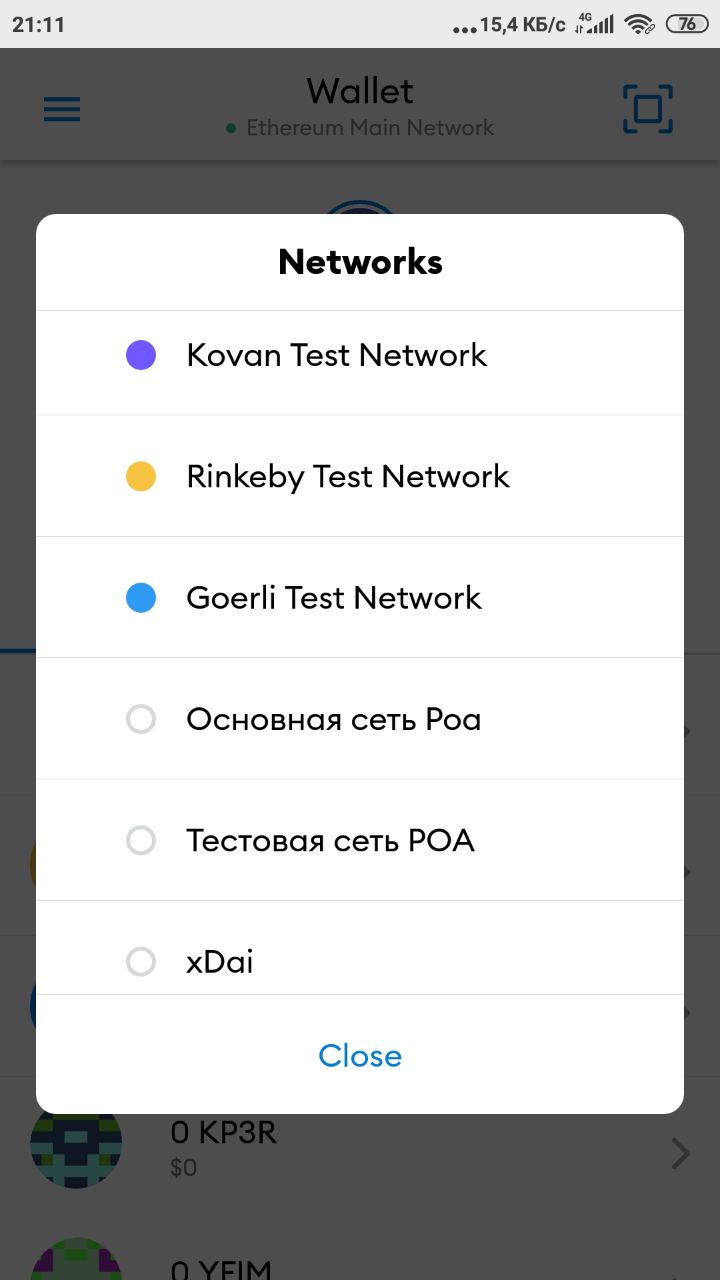Image resolution: width=720 pixels, height=1280 pixels.
Task: Select the Тестовая сеть POA radio button
Action: [141, 840]
